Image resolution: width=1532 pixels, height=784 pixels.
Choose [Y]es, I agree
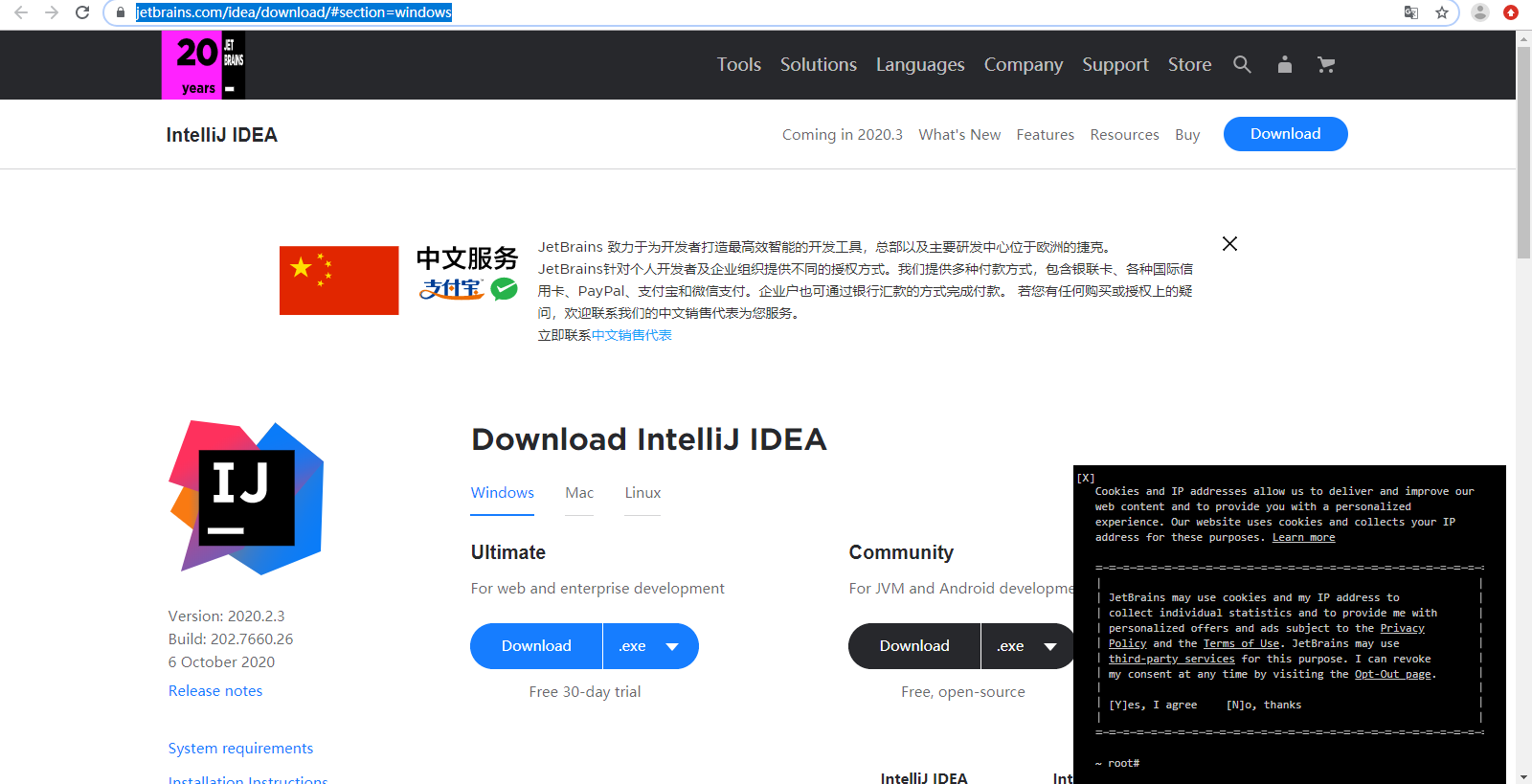1153,706
